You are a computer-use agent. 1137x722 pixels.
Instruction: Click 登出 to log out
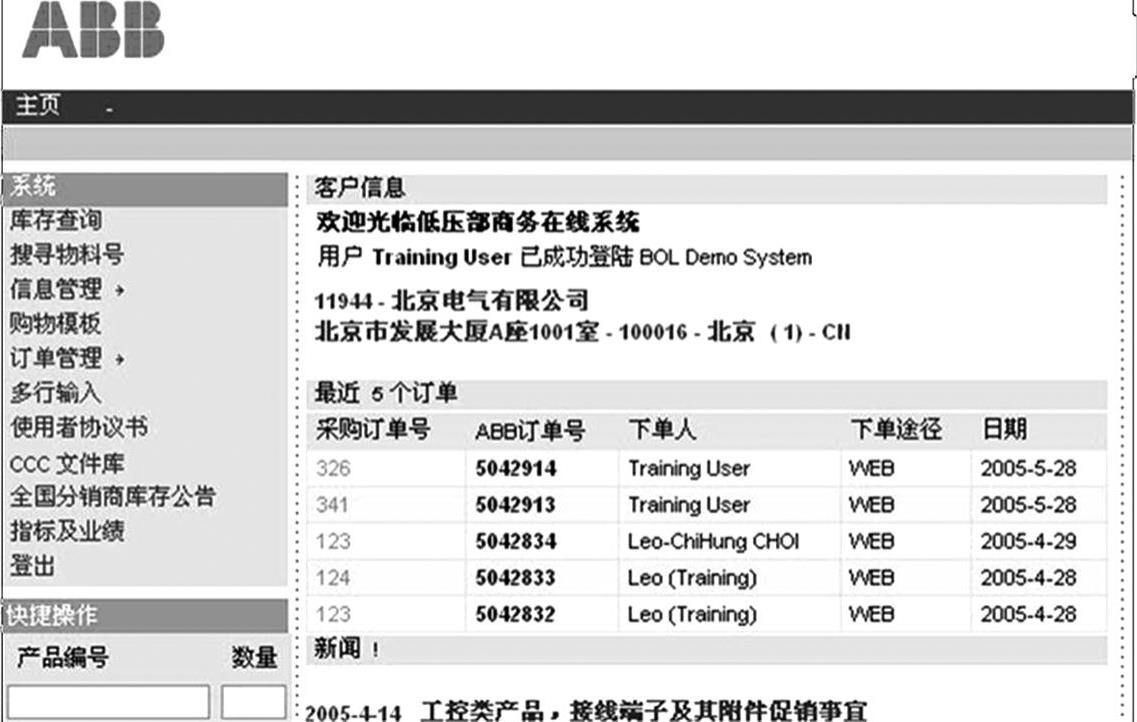pos(32,565)
